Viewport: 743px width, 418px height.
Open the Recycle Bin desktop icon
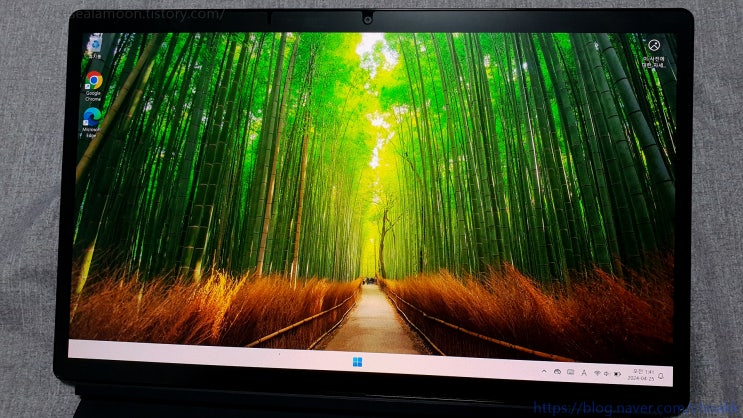[x=95, y=46]
